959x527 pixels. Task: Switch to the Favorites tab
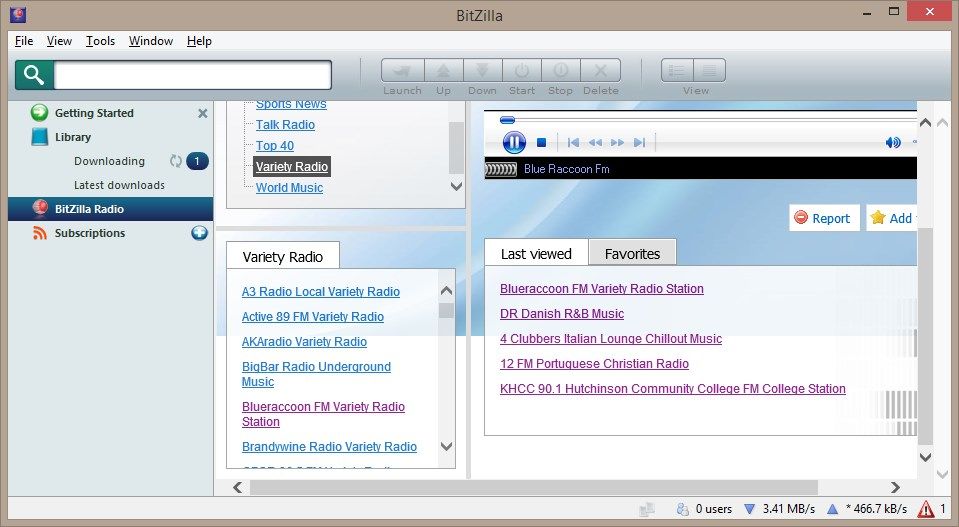[632, 254]
